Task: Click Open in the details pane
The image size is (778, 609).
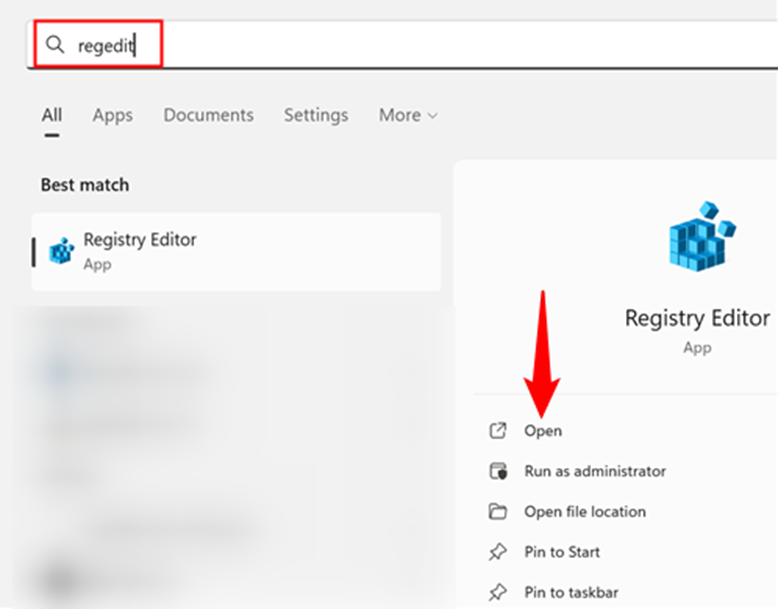Action: pyautogui.click(x=543, y=431)
